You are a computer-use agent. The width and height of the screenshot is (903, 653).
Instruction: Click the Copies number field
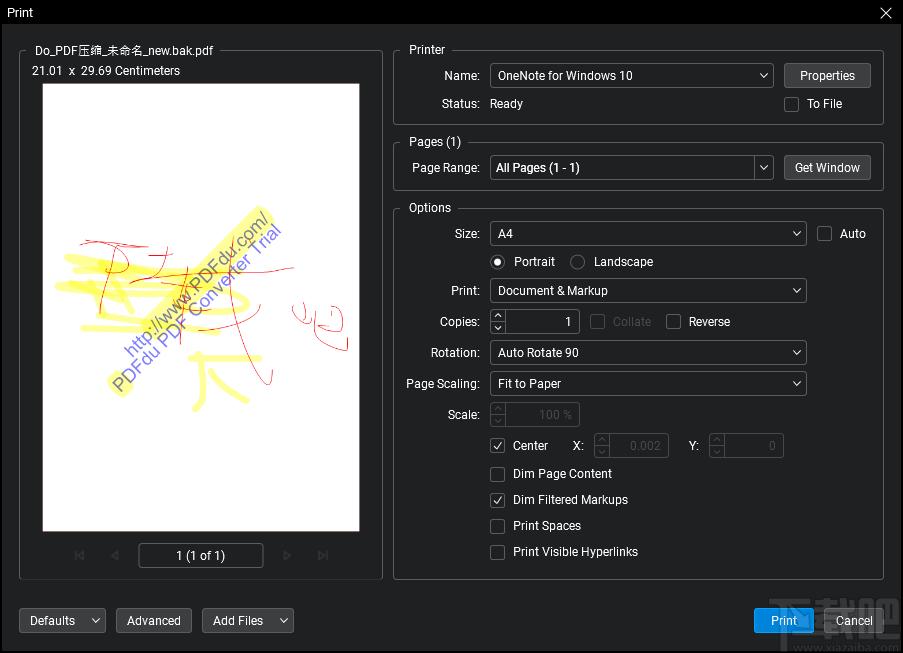542,322
